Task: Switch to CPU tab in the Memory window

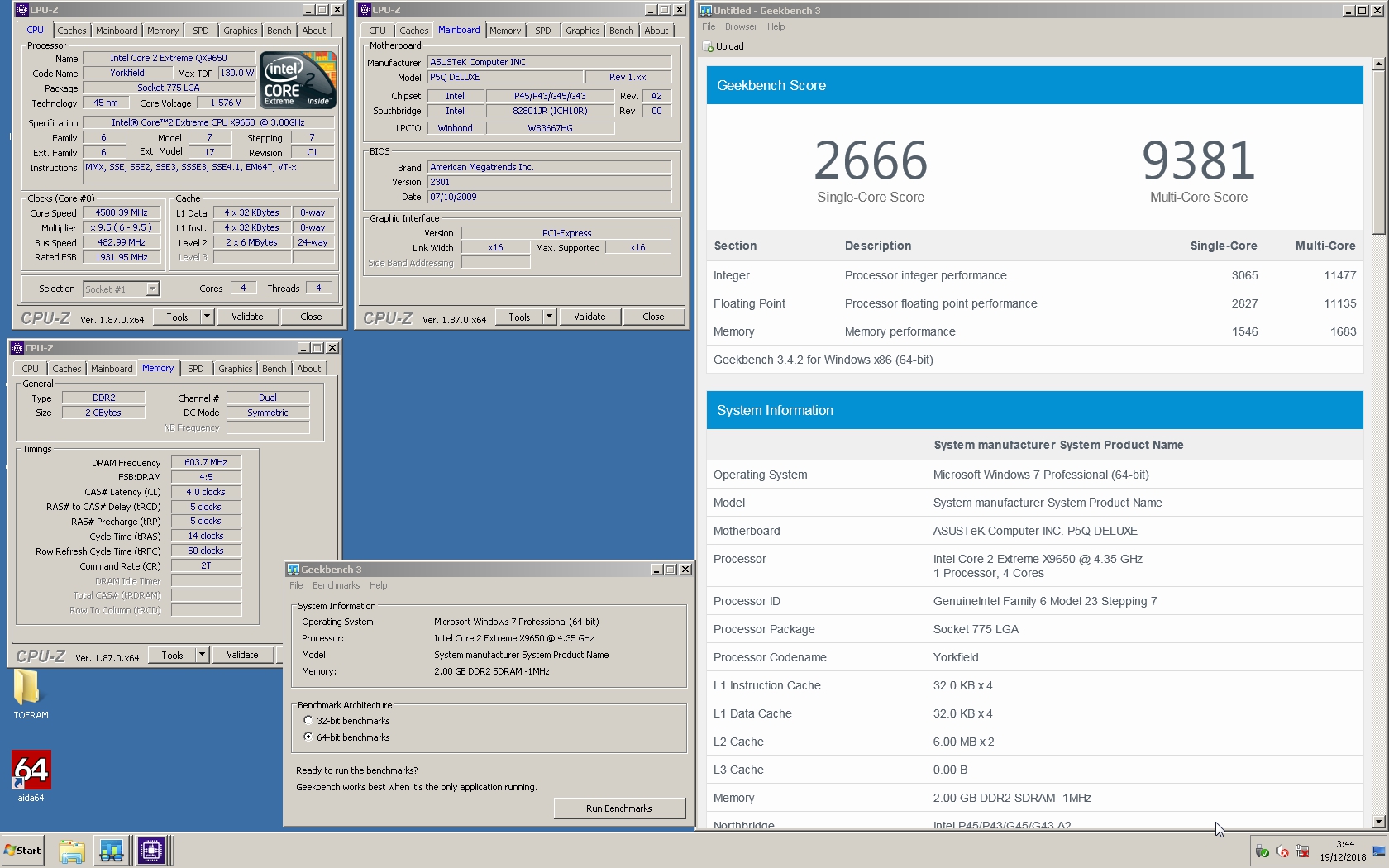Action: [31, 369]
